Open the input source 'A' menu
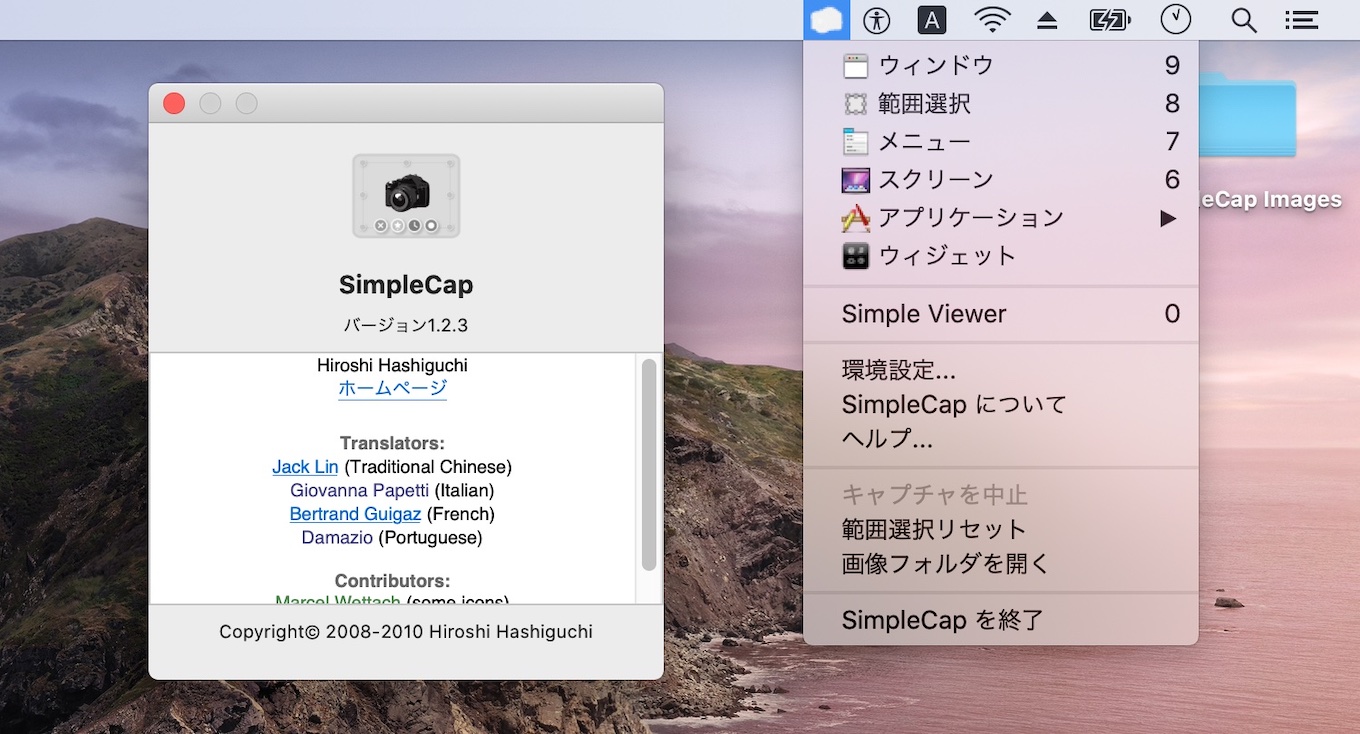This screenshot has height=734, width=1360. pyautogui.click(x=932, y=20)
